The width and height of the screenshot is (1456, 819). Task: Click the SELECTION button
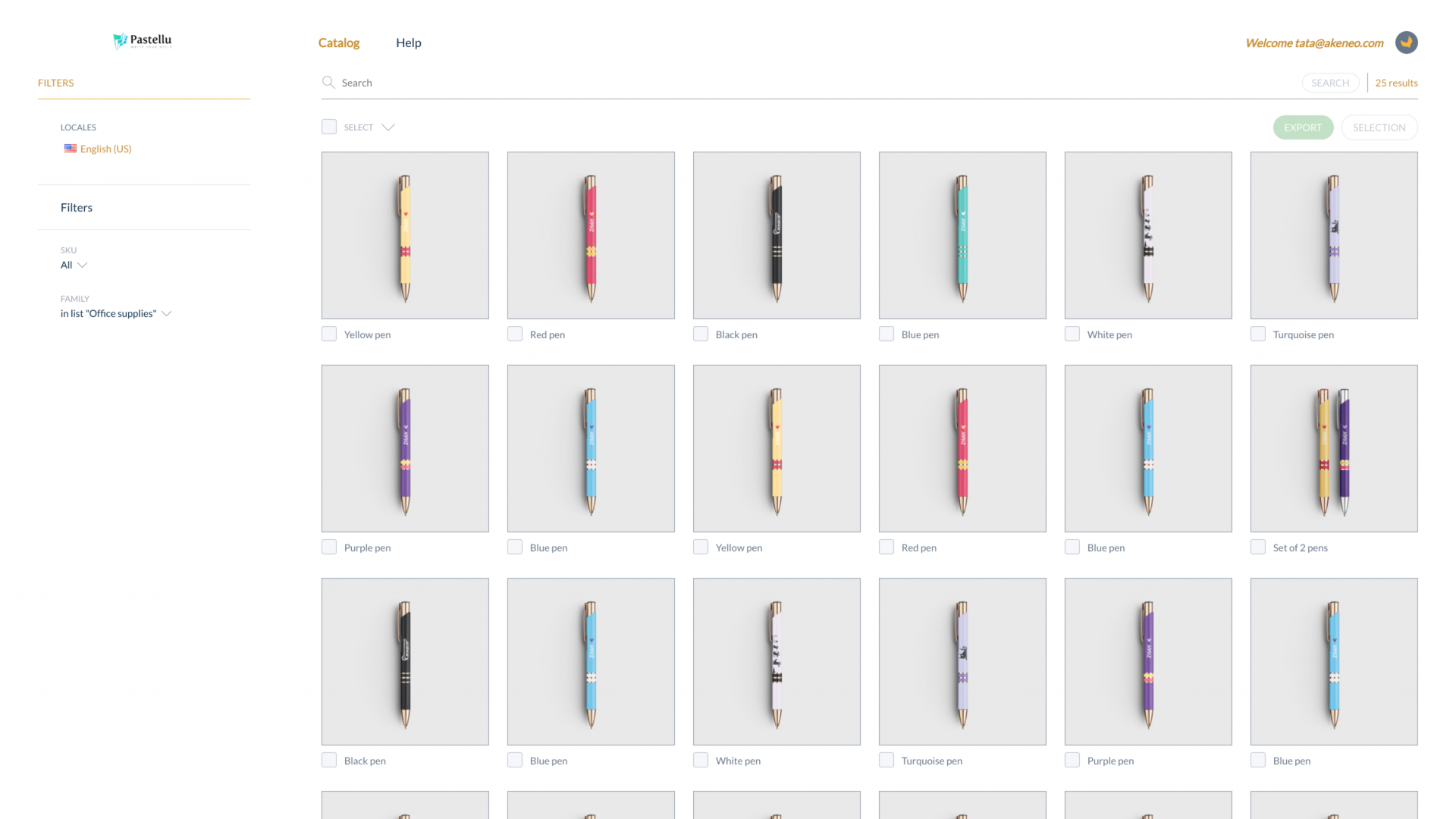(x=1379, y=127)
